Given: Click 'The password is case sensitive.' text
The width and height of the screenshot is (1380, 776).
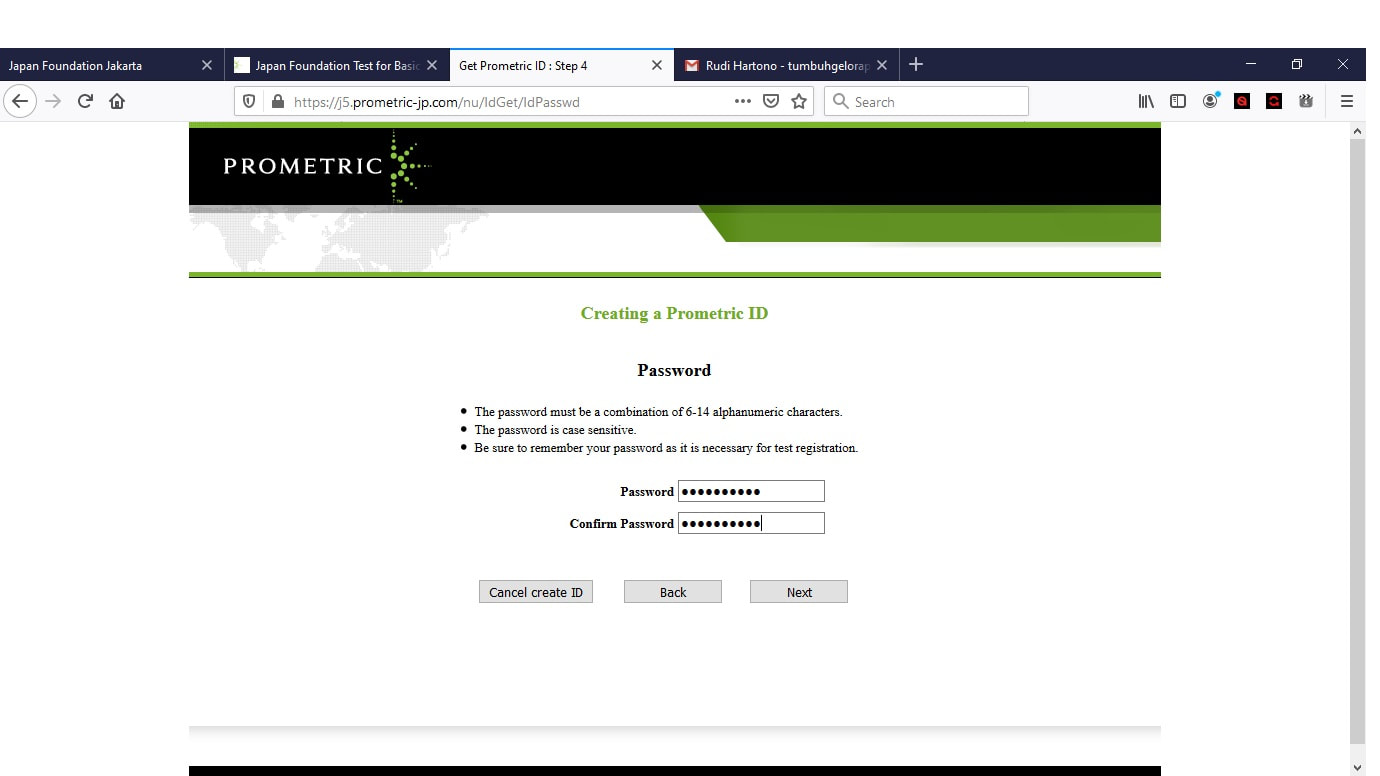Looking at the screenshot, I should click(x=555, y=430).
